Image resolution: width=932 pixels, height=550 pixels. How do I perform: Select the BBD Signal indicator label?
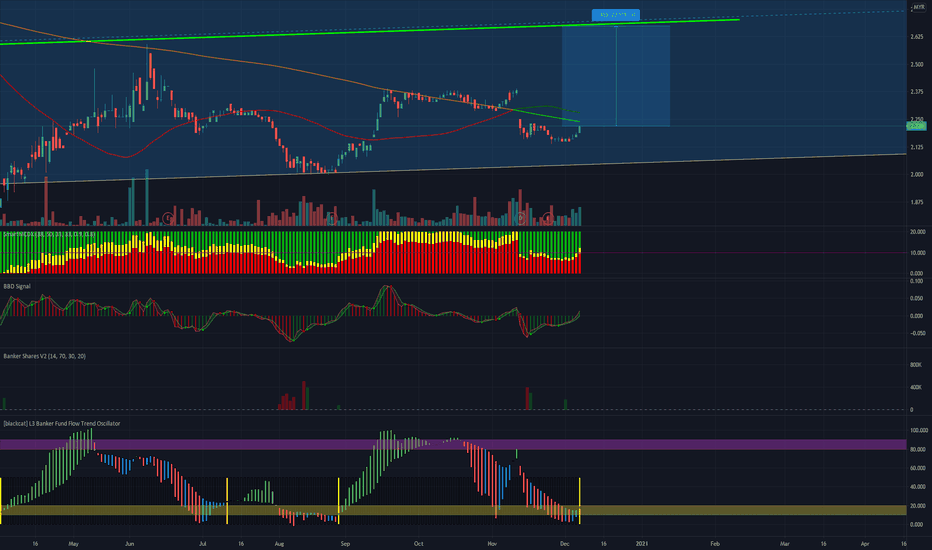pyautogui.click(x=17, y=287)
